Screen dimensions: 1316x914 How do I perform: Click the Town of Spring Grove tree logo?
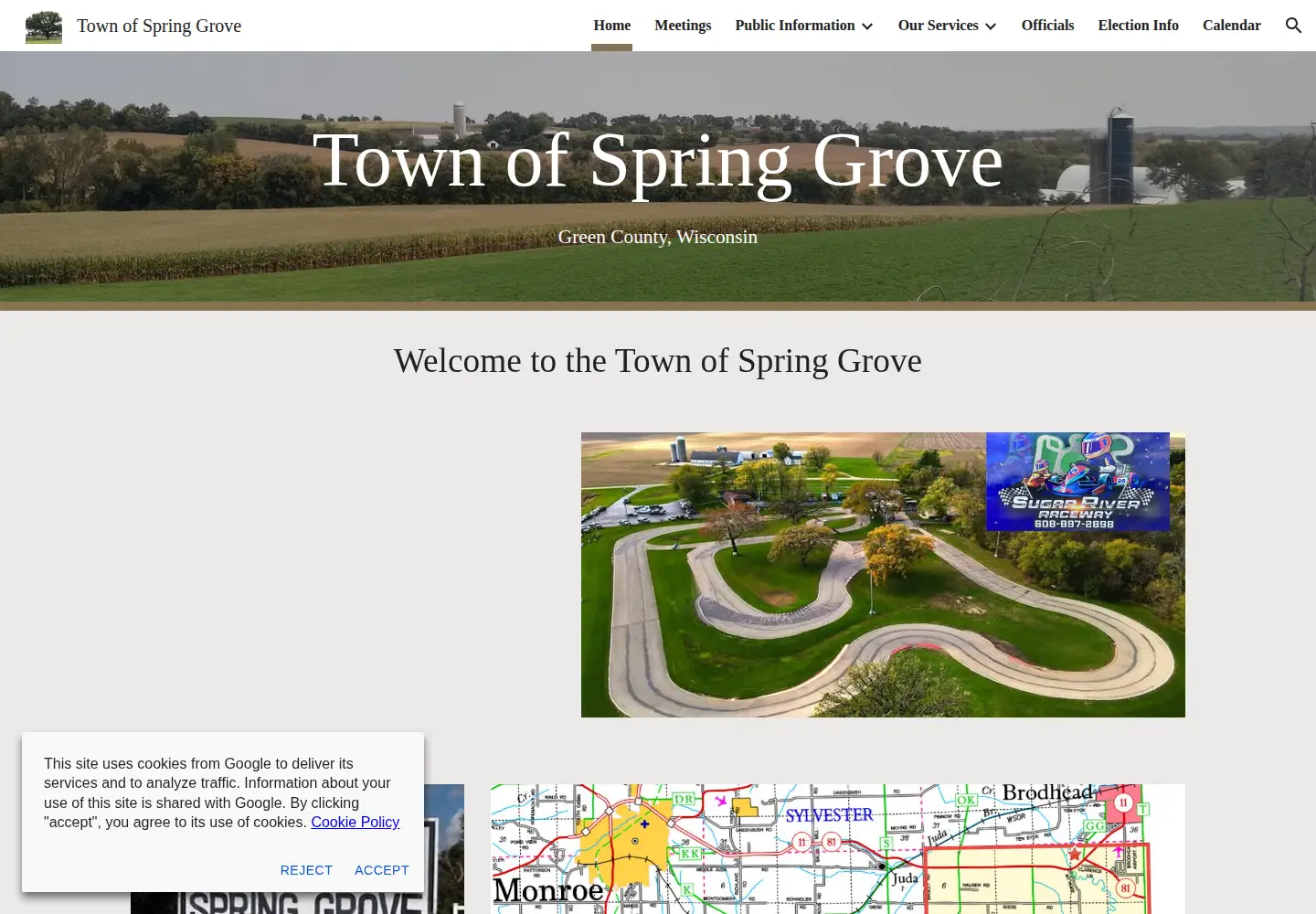(x=44, y=27)
